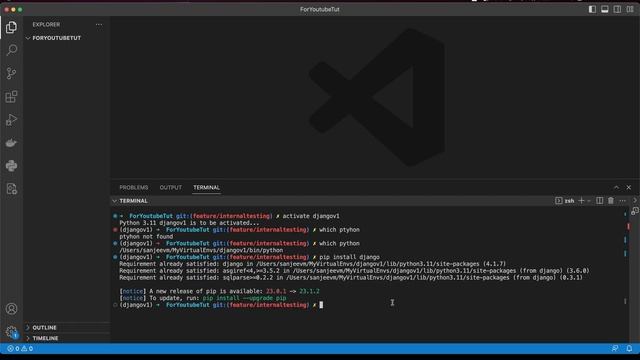
Task: Open the Source Control view
Action: pos(11,73)
